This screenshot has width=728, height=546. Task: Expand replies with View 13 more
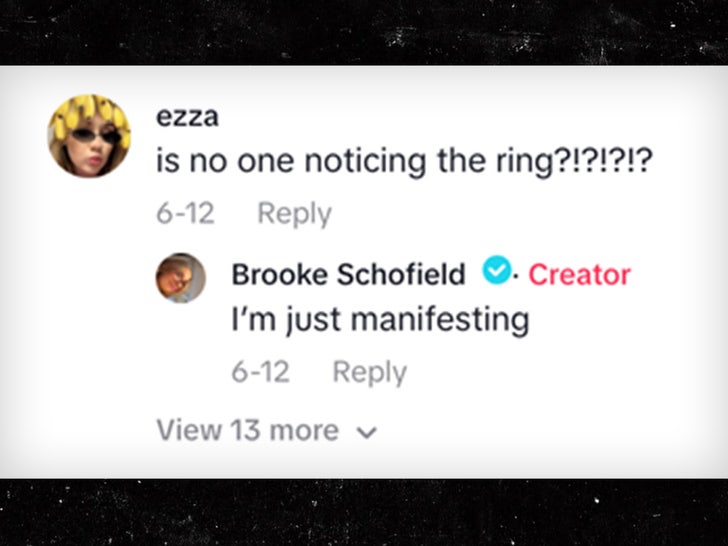tap(248, 431)
